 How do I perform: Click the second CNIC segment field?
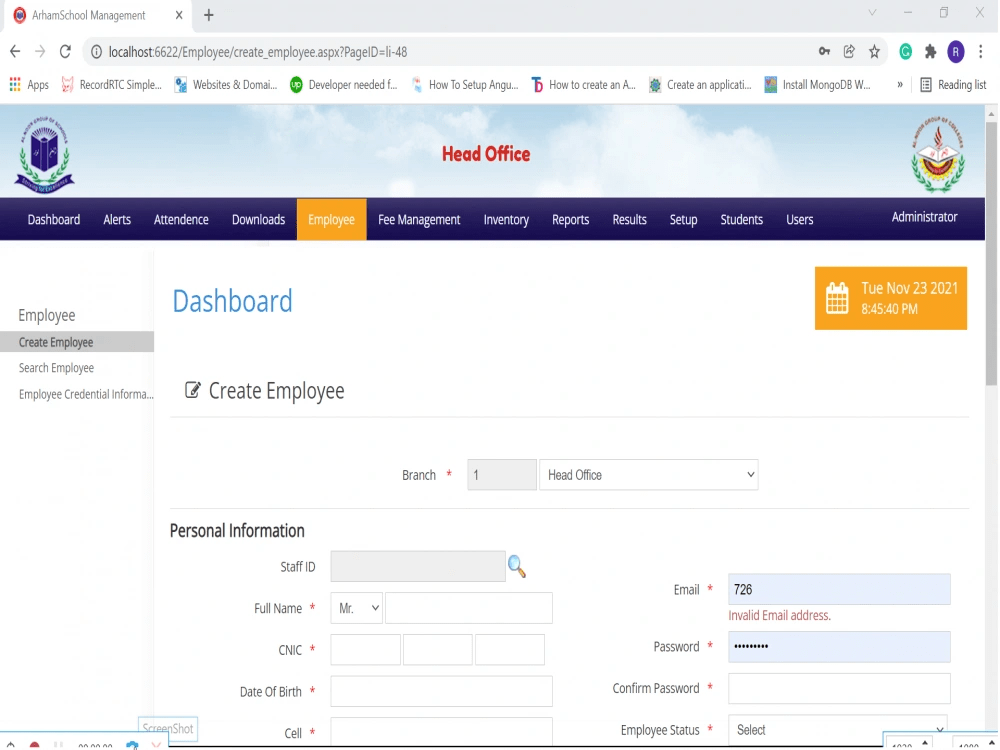[438, 649]
